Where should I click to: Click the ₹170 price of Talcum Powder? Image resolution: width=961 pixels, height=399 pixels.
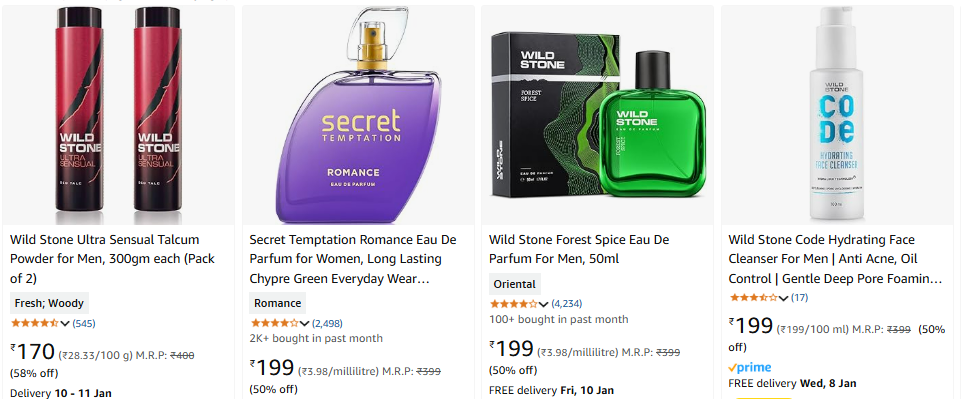click(33, 352)
